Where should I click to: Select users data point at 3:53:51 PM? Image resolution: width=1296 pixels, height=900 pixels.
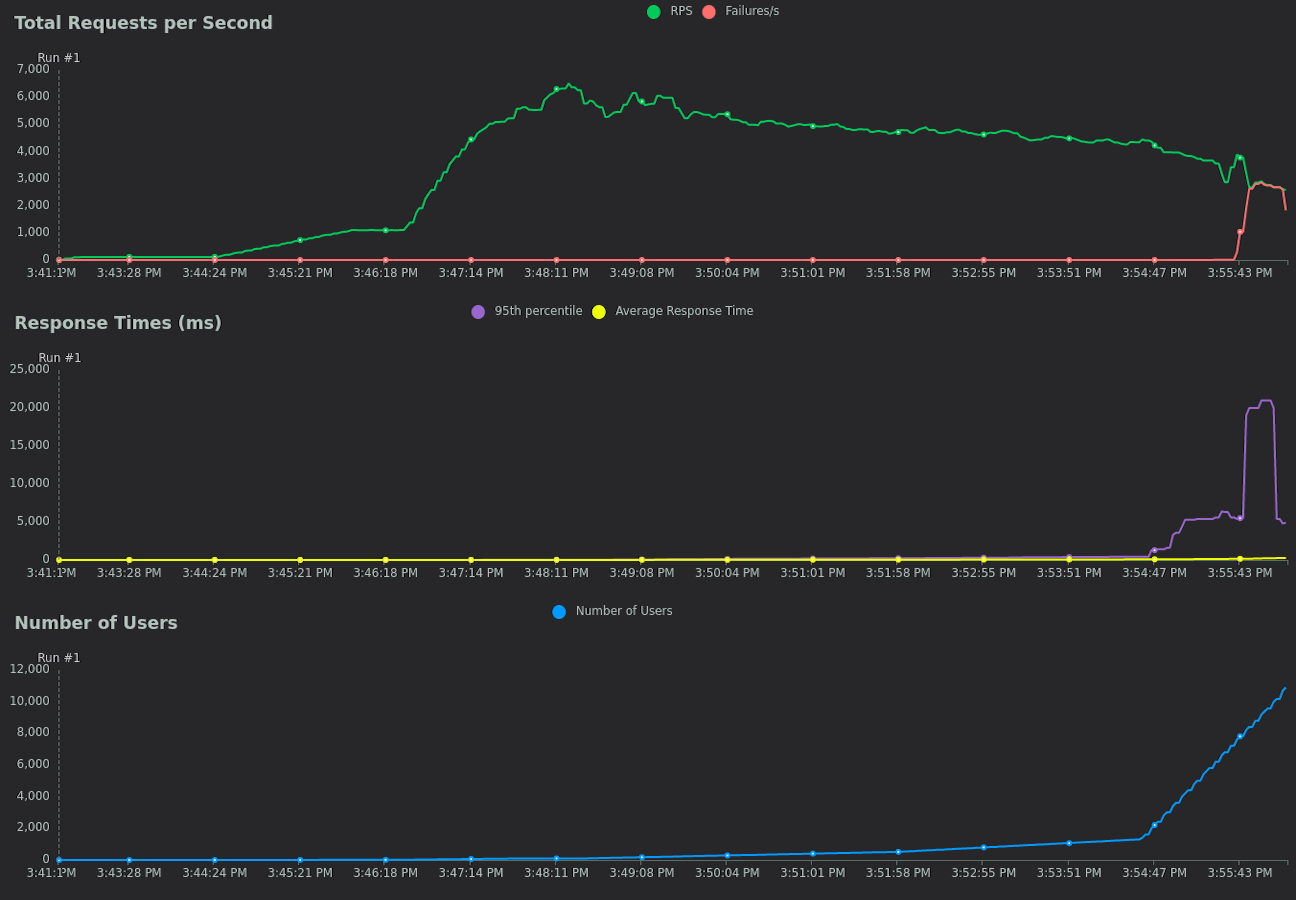(1069, 843)
